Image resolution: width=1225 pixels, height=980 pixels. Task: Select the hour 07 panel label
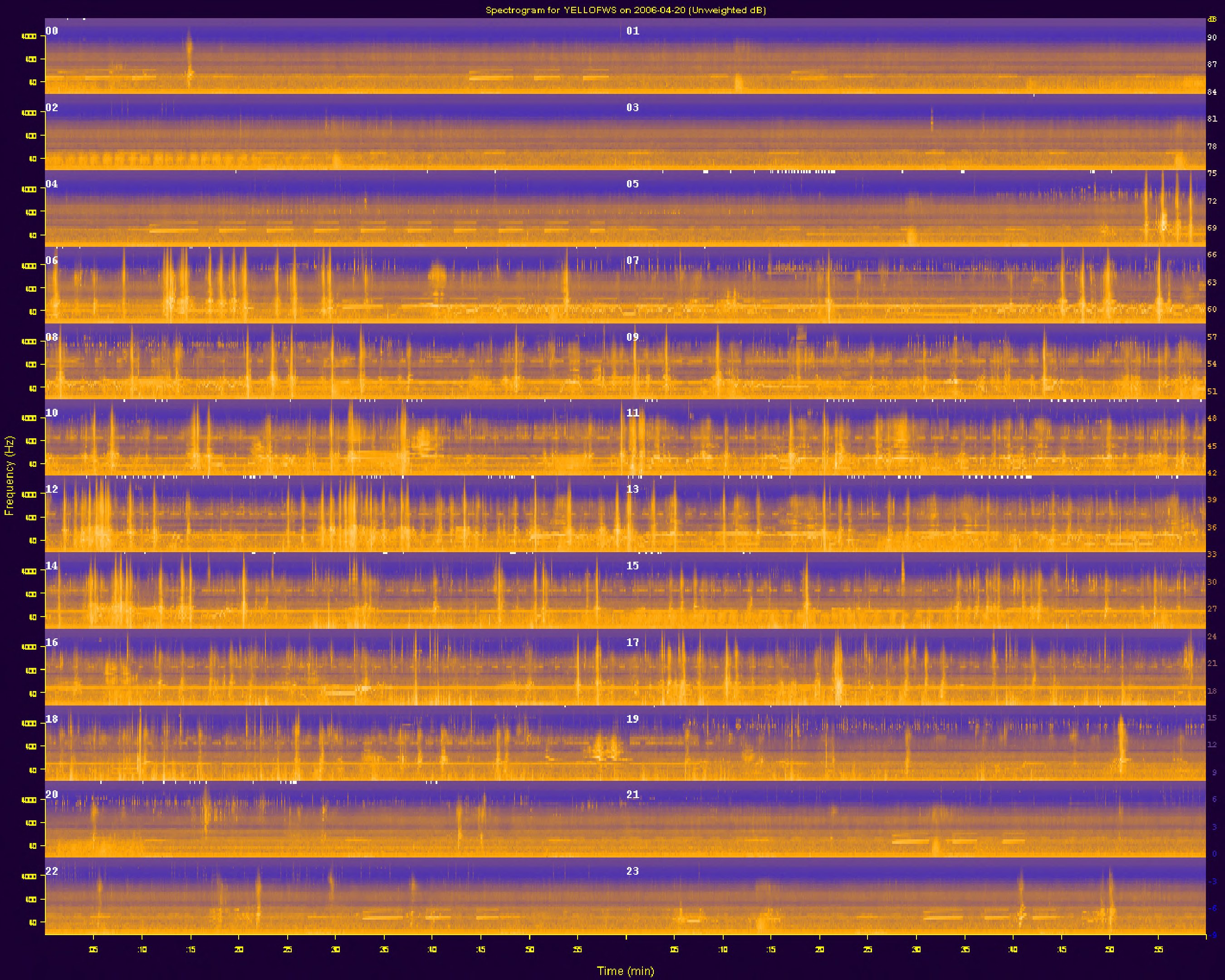(632, 260)
